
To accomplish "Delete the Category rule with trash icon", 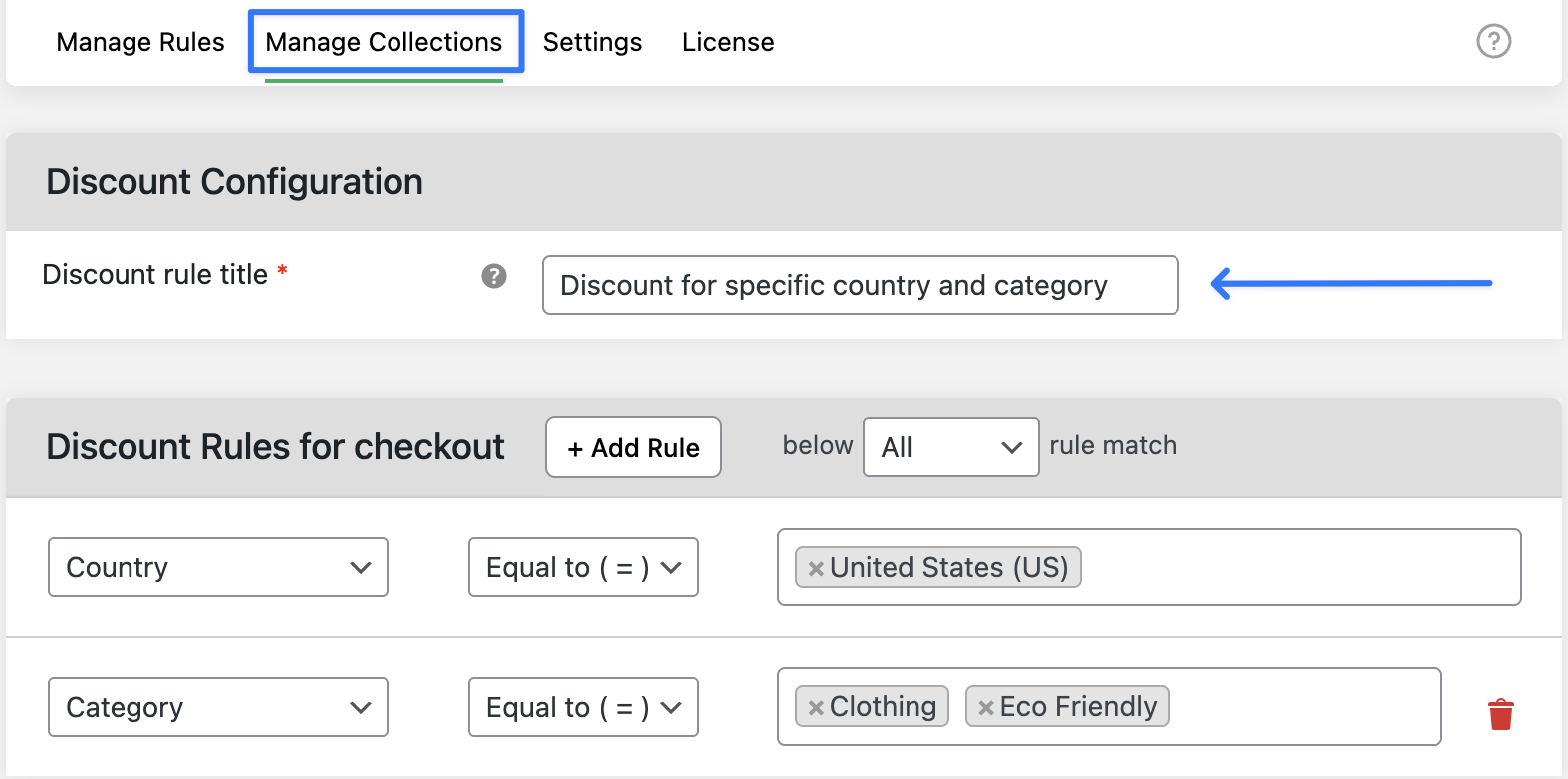I will click(1501, 714).
